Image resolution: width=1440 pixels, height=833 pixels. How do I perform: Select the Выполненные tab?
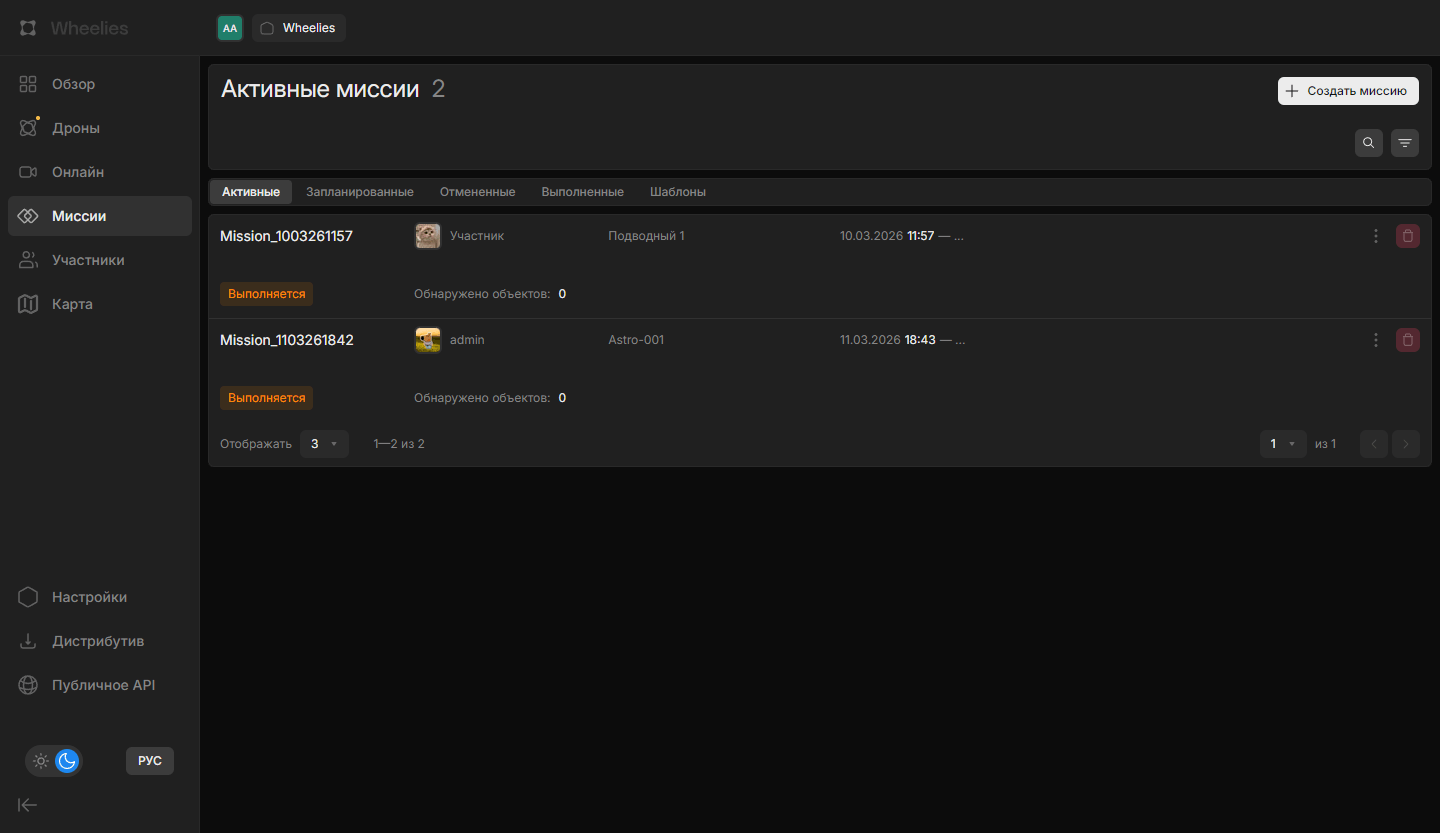point(582,192)
